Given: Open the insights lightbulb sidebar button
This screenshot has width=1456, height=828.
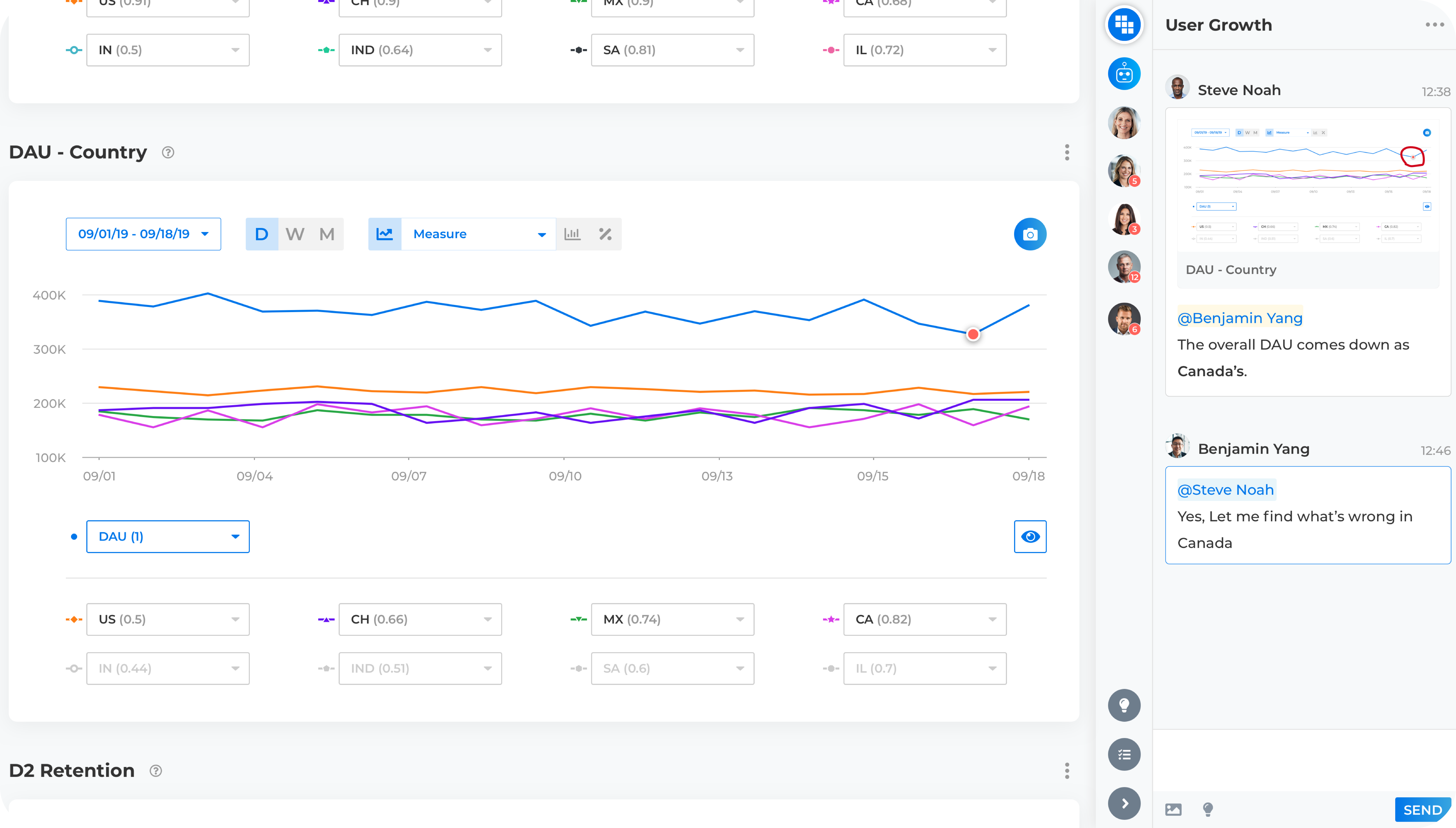Looking at the screenshot, I should [x=1124, y=706].
